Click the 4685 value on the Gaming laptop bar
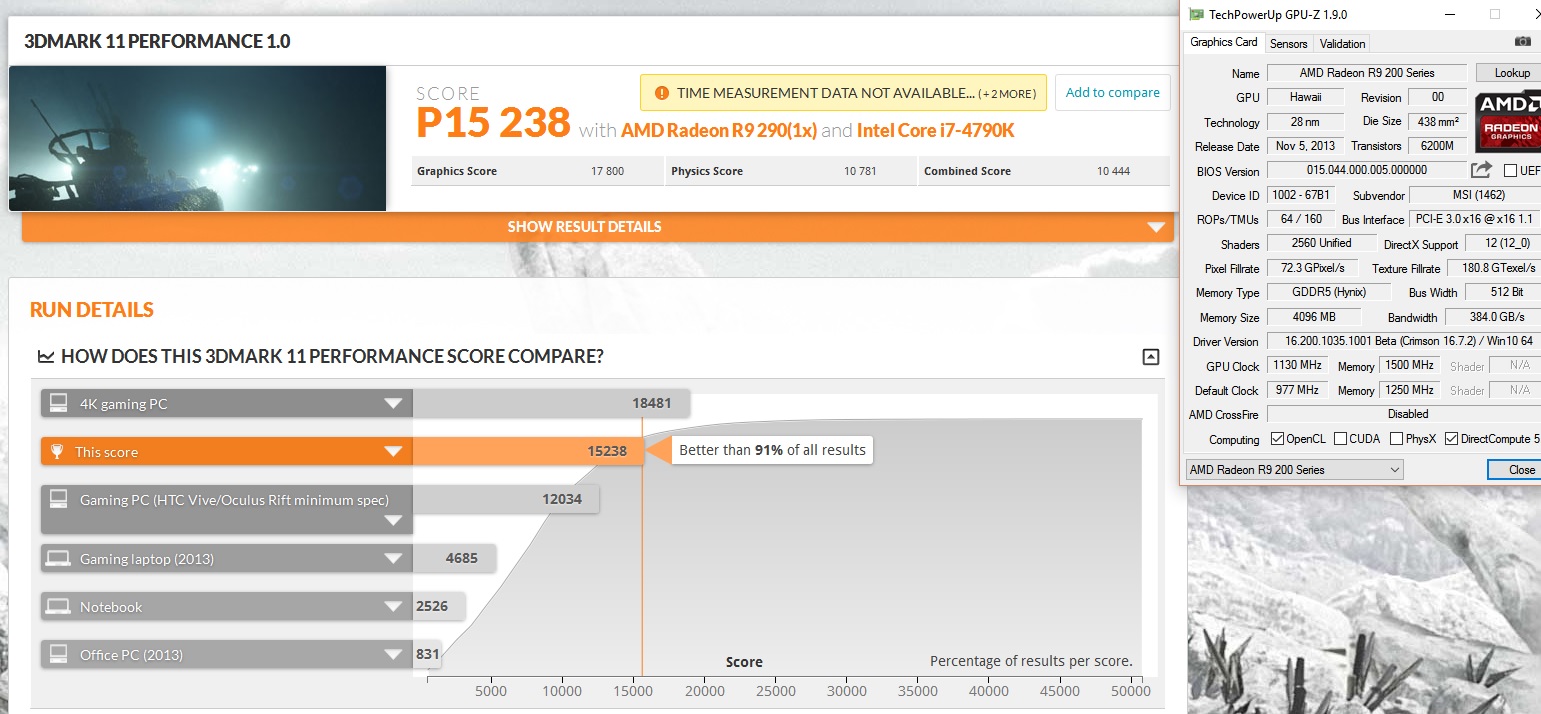Viewport: 1541px width, 714px height. [461, 559]
